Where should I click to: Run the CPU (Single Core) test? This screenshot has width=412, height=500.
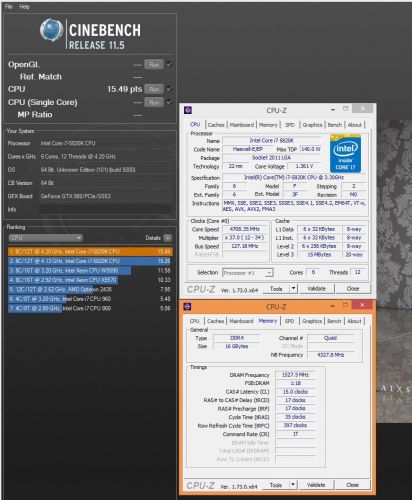154,102
